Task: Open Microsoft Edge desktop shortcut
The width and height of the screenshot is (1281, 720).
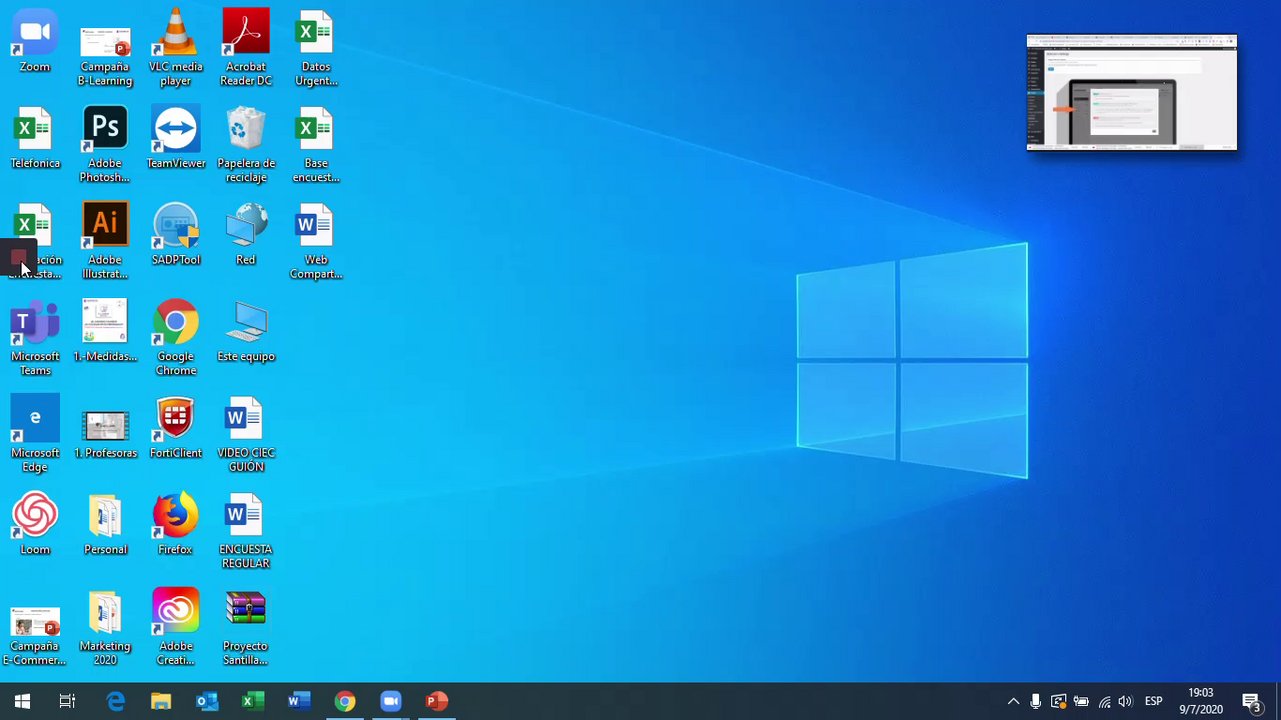Action: [x=35, y=434]
